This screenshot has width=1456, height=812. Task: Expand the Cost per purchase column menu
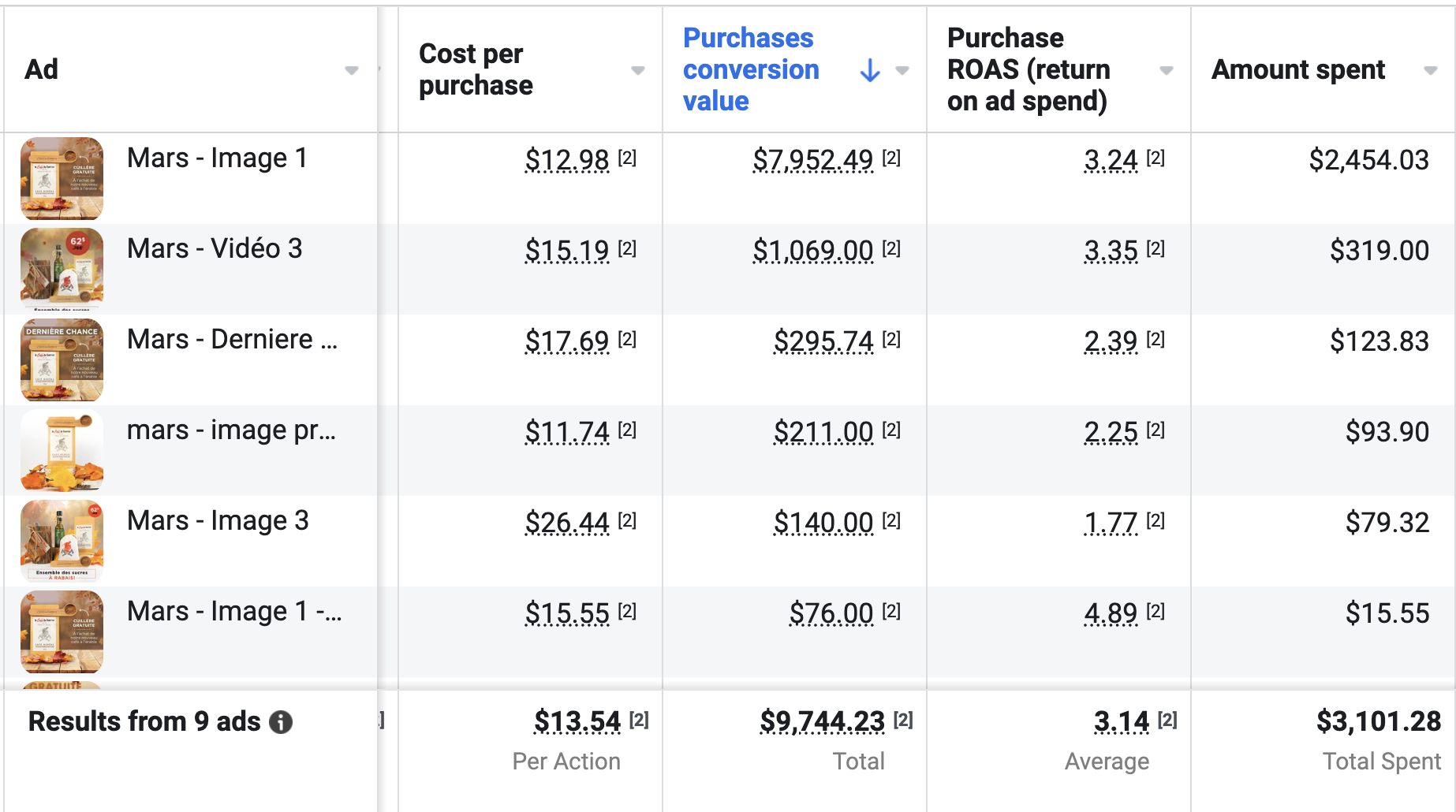(x=638, y=70)
